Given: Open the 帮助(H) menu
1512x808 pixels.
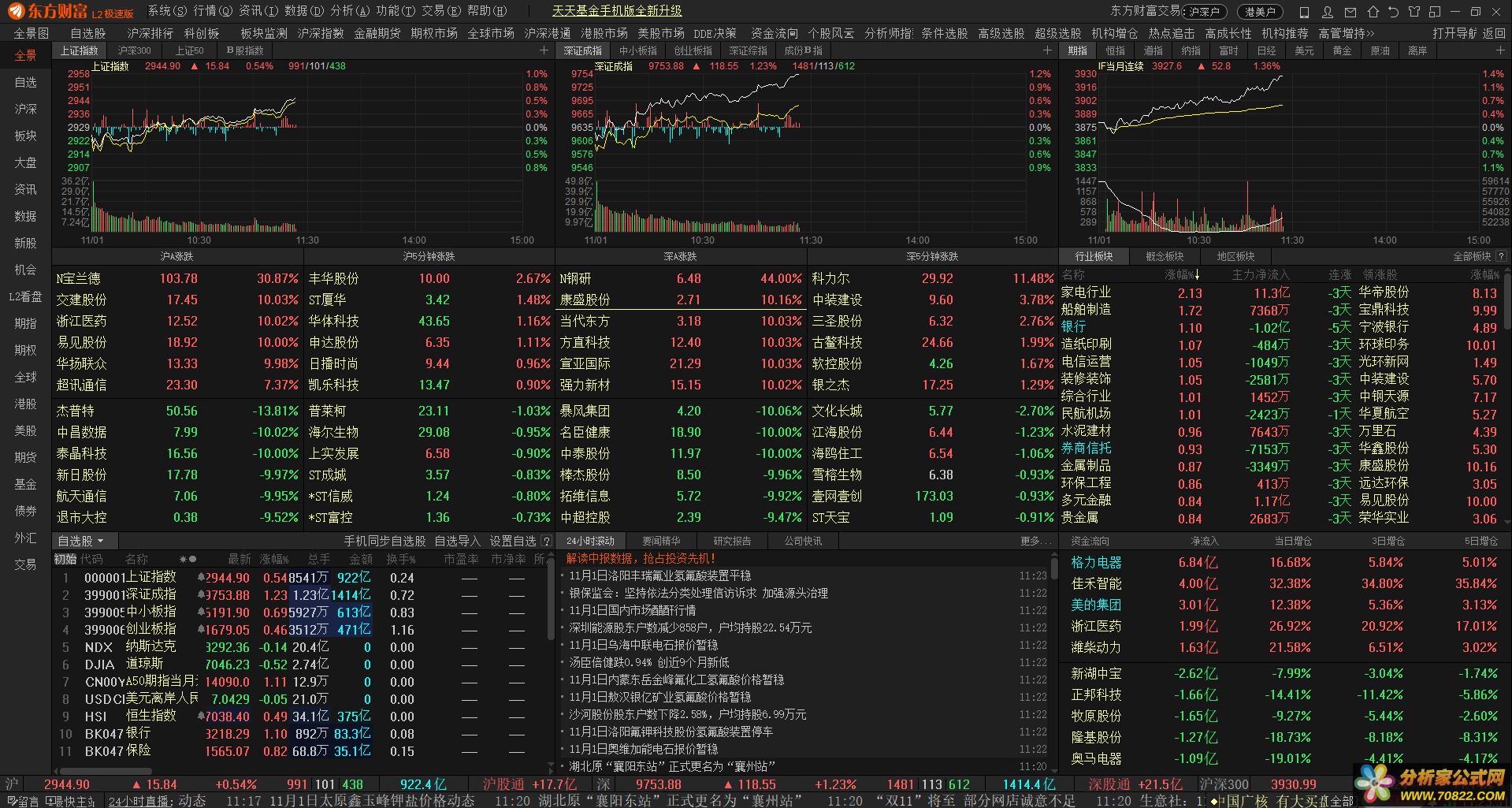Looking at the screenshot, I should pos(487,11).
